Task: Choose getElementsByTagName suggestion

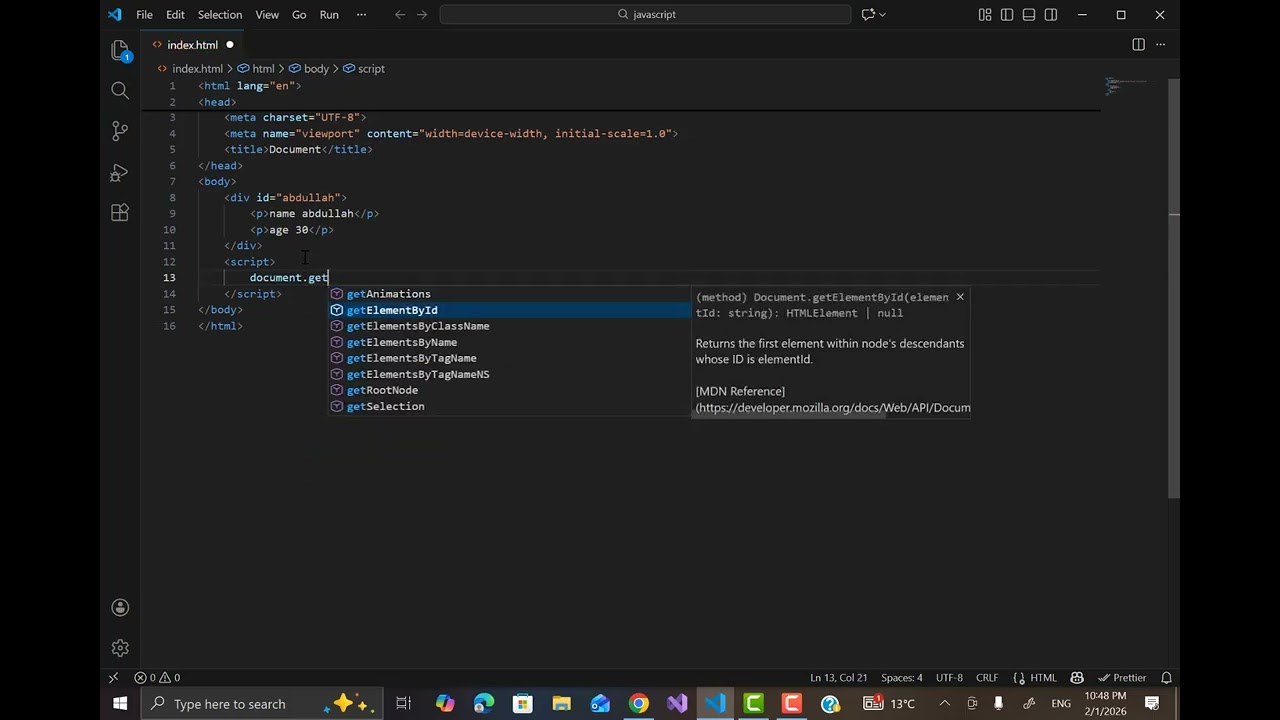Action: tap(510, 358)
